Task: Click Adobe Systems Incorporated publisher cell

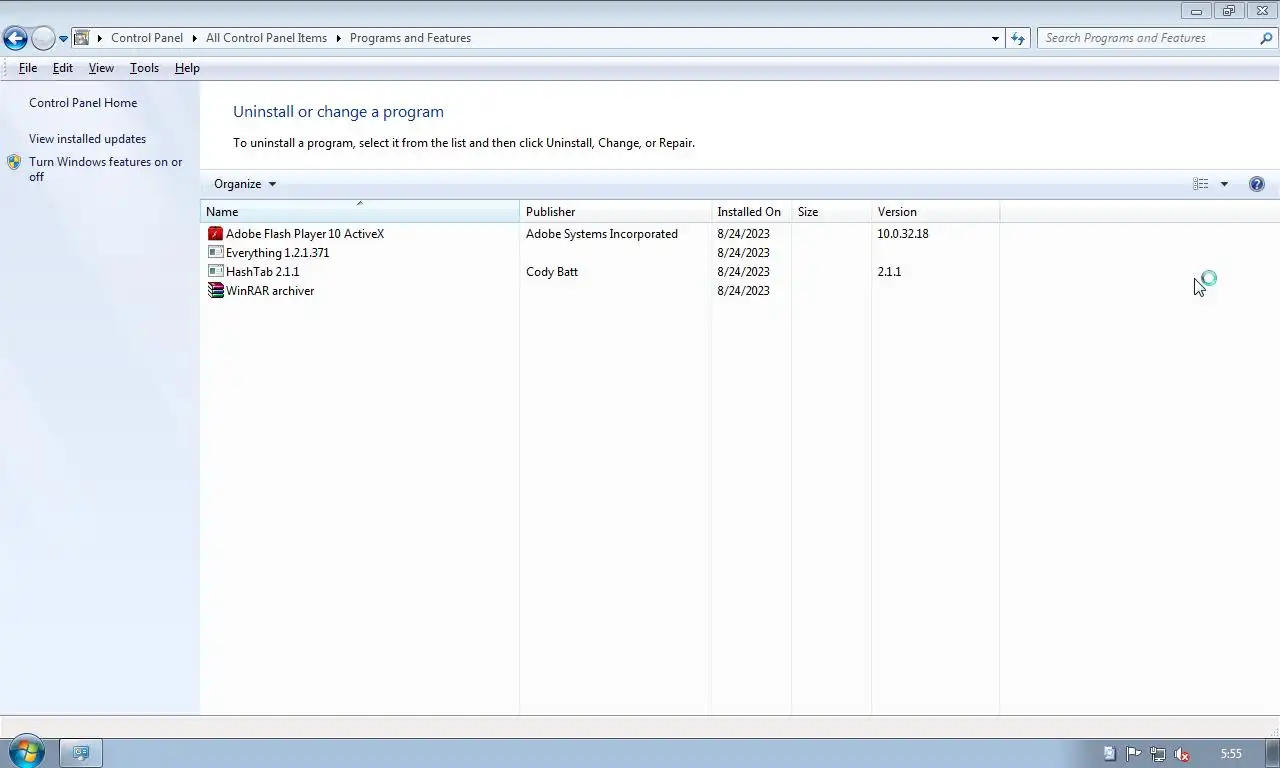Action: click(602, 234)
